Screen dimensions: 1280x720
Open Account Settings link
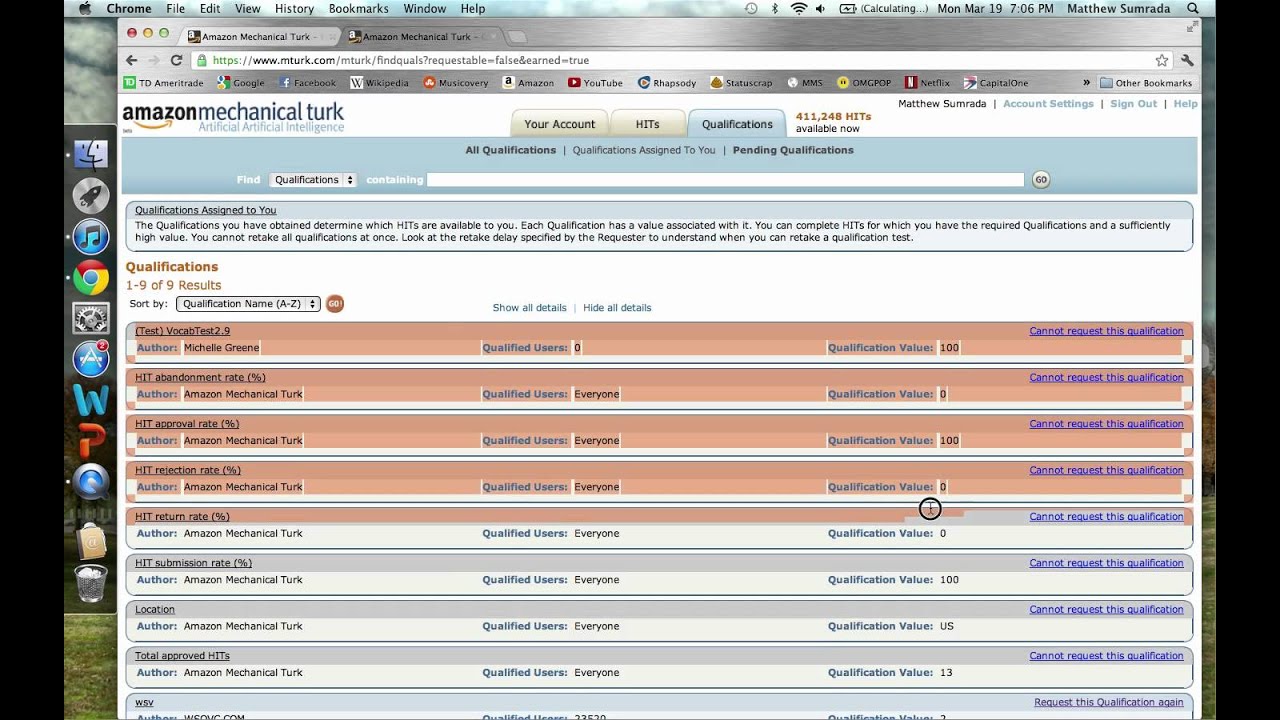tap(1048, 104)
